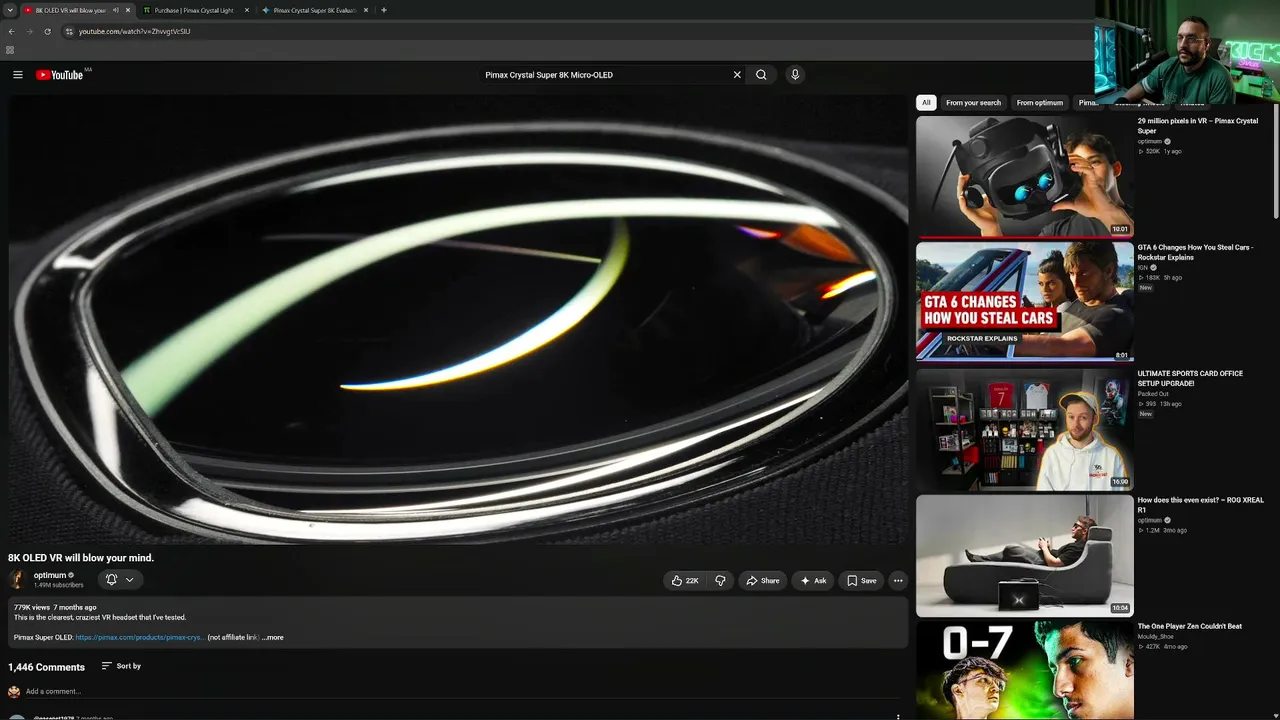Image resolution: width=1280 pixels, height=720 pixels.
Task: Go back with the browser back arrow
Action: point(11,31)
